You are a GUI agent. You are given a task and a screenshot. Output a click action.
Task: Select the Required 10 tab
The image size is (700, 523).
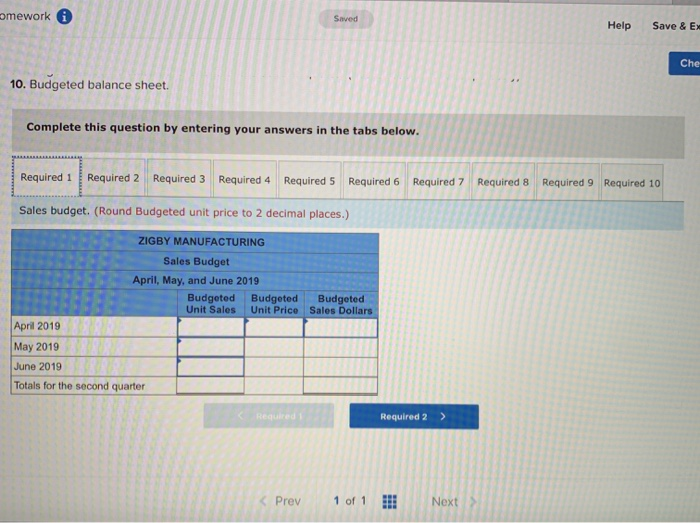(x=632, y=183)
